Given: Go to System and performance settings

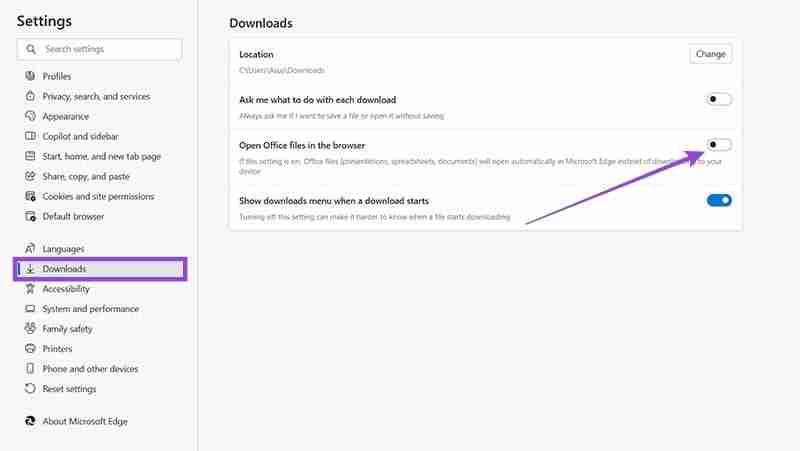Looking at the screenshot, I should point(90,309).
